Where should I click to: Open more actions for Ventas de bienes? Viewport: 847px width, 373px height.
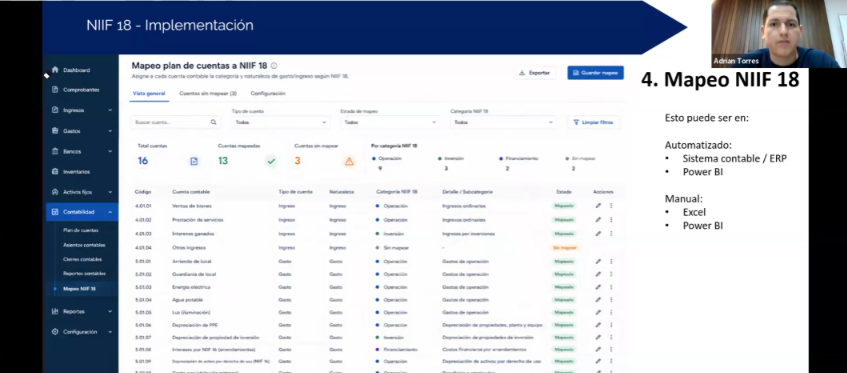pyautogui.click(x=611, y=206)
